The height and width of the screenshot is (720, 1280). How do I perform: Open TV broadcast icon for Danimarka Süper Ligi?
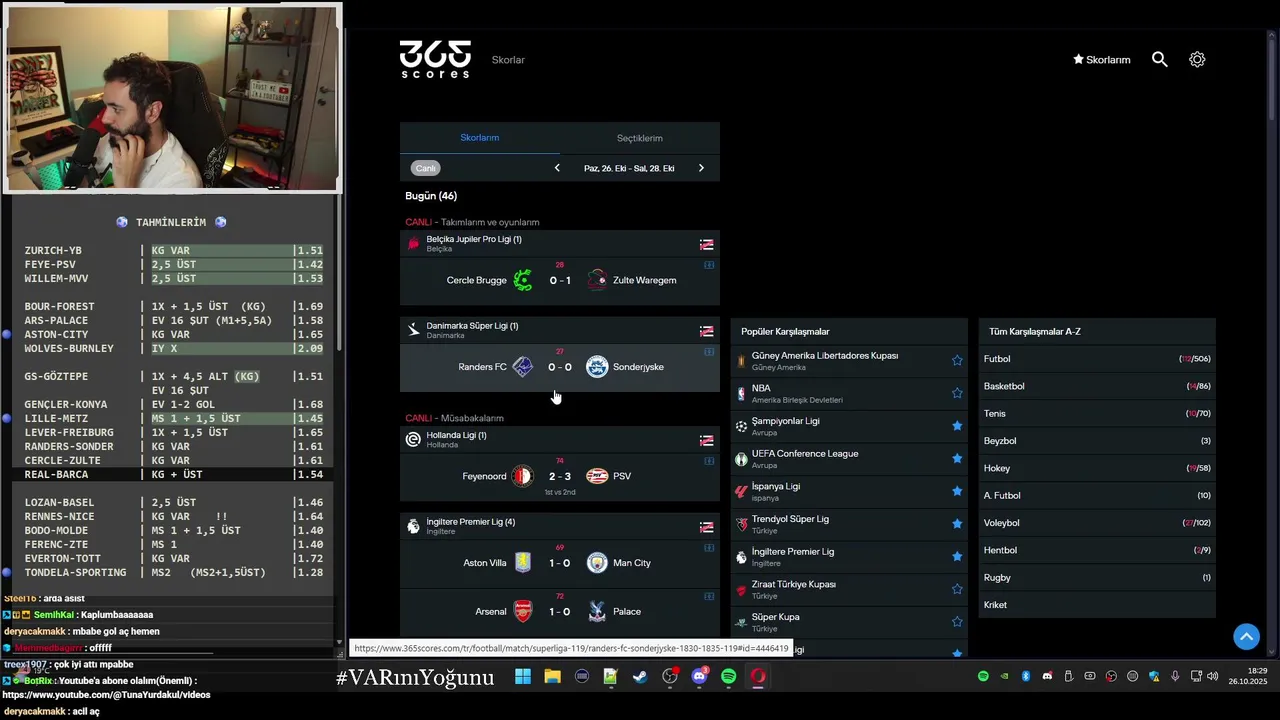[x=706, y=331]
